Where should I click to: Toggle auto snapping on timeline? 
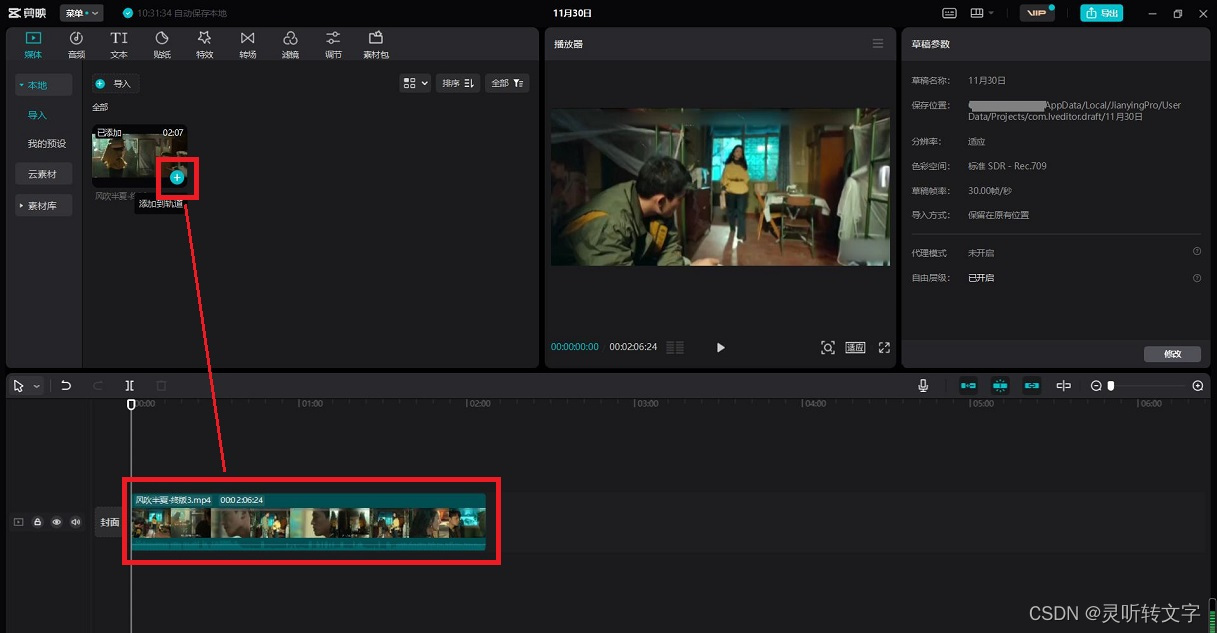1000,385
